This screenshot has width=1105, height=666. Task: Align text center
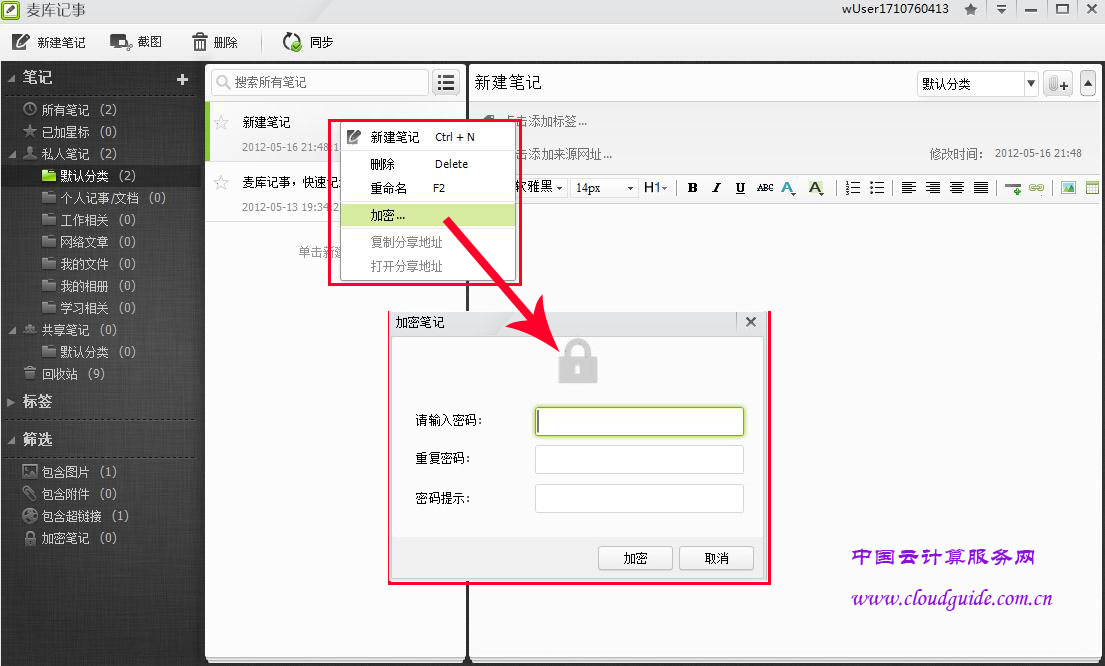pos(957,187)
